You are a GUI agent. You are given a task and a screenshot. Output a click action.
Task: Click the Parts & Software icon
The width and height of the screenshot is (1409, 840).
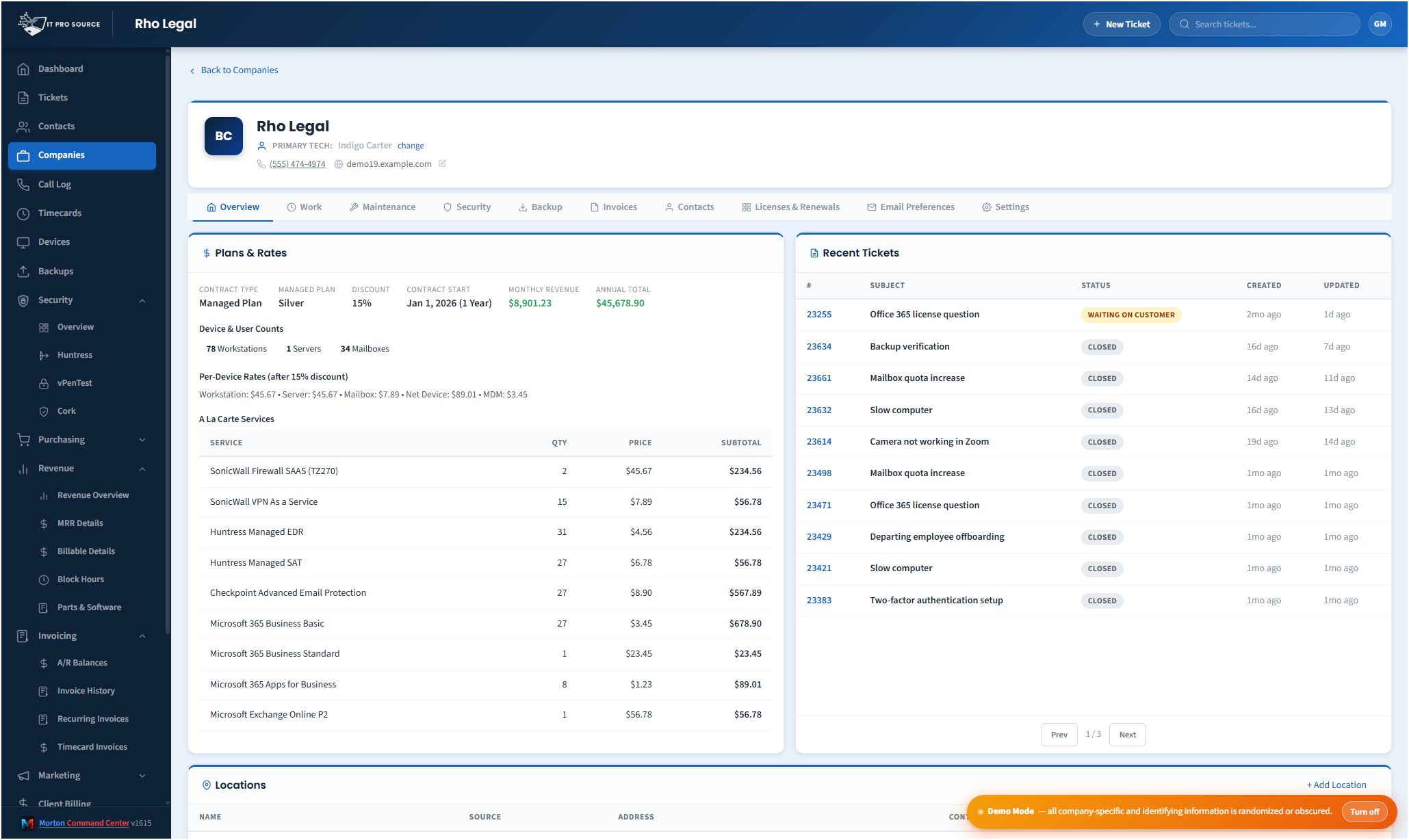[44, 607]
